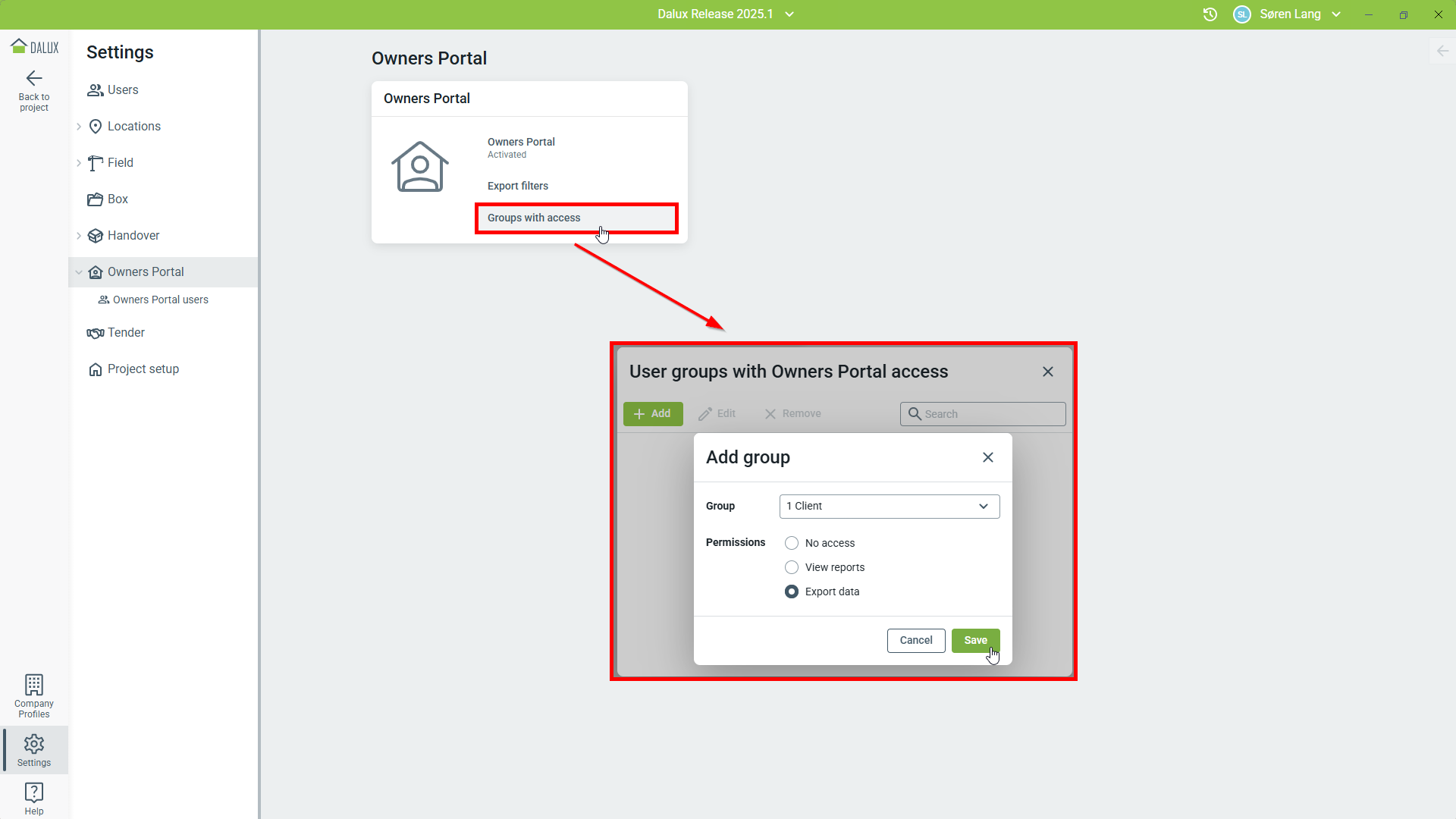This screenshot has height=819, width=1456.
Task: Open the Søren Lang user menu chevron
Action: tap(1336, 14)
